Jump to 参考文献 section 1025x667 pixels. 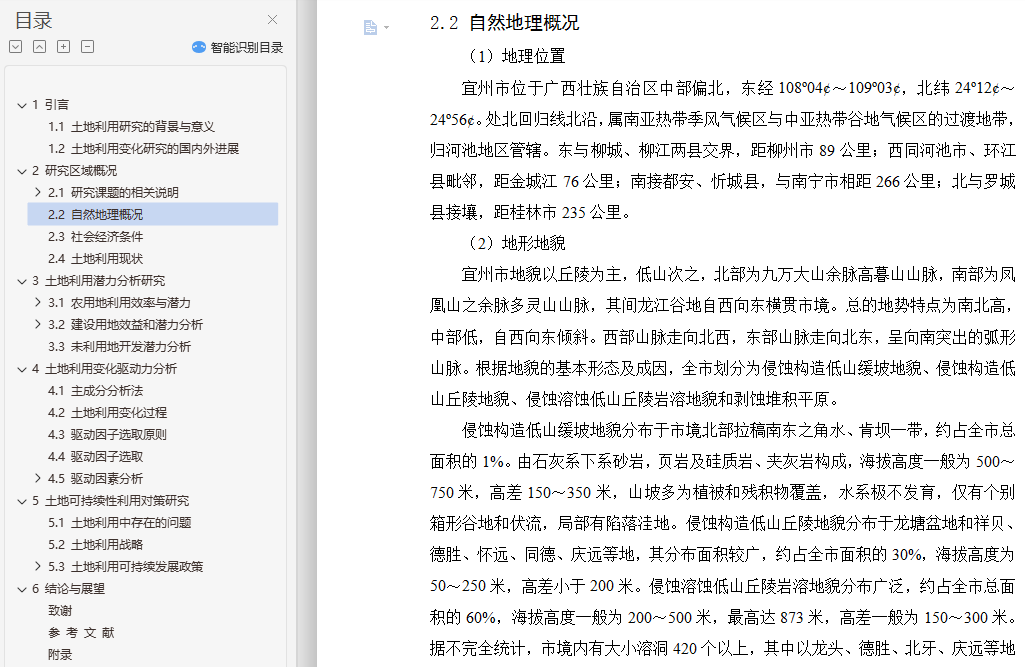[x=81, y=632]
